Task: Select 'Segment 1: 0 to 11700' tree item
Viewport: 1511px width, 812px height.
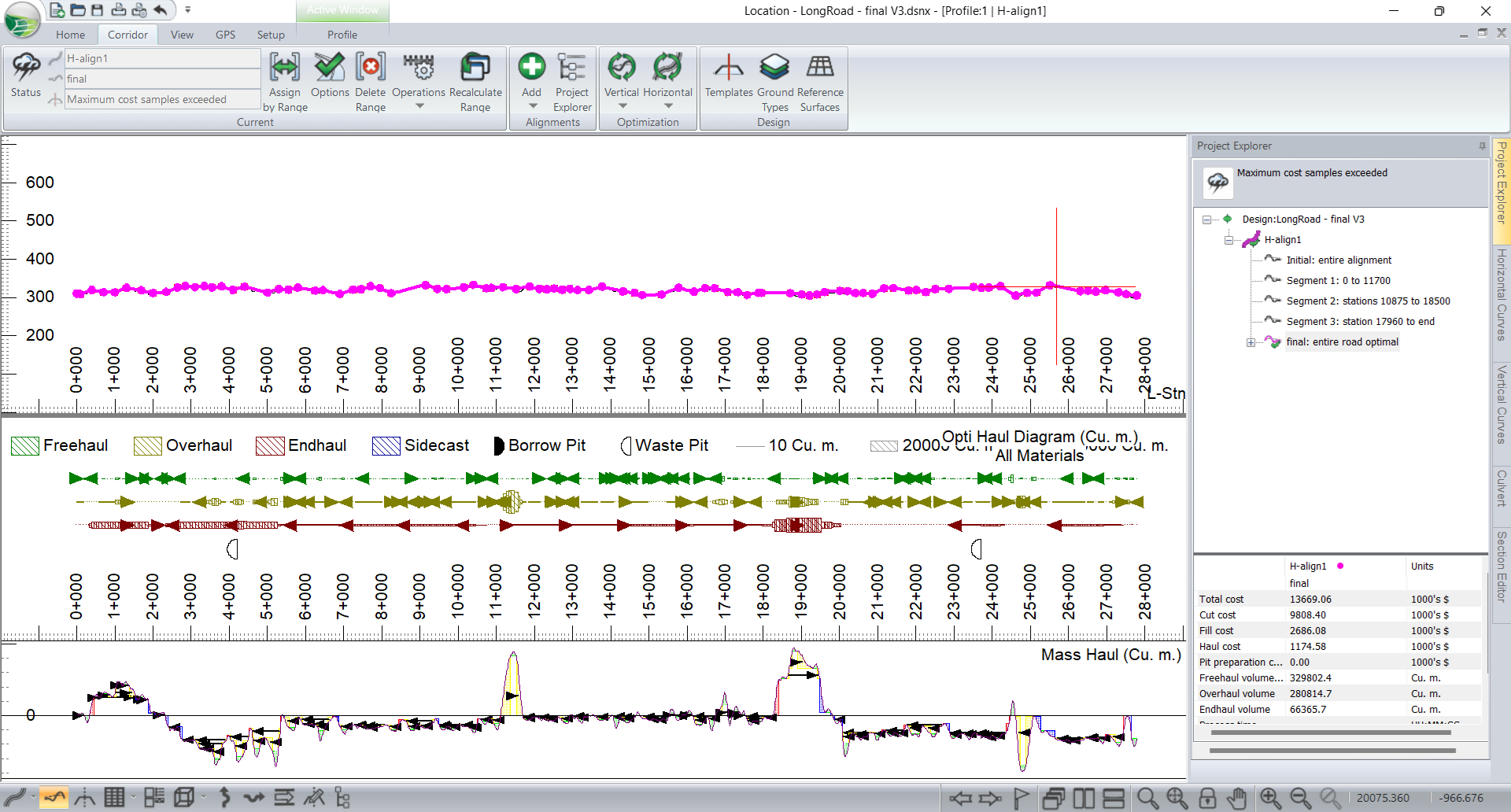Action: click(x=1338, y=281)
